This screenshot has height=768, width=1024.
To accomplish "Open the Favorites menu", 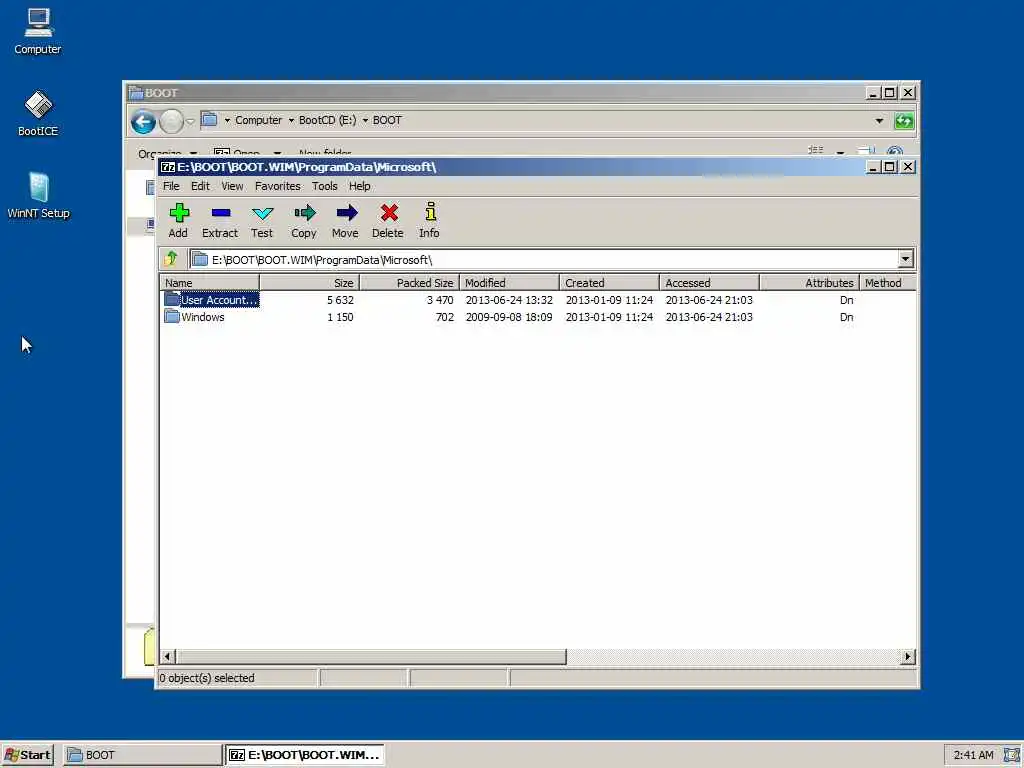I will point(278,186).
